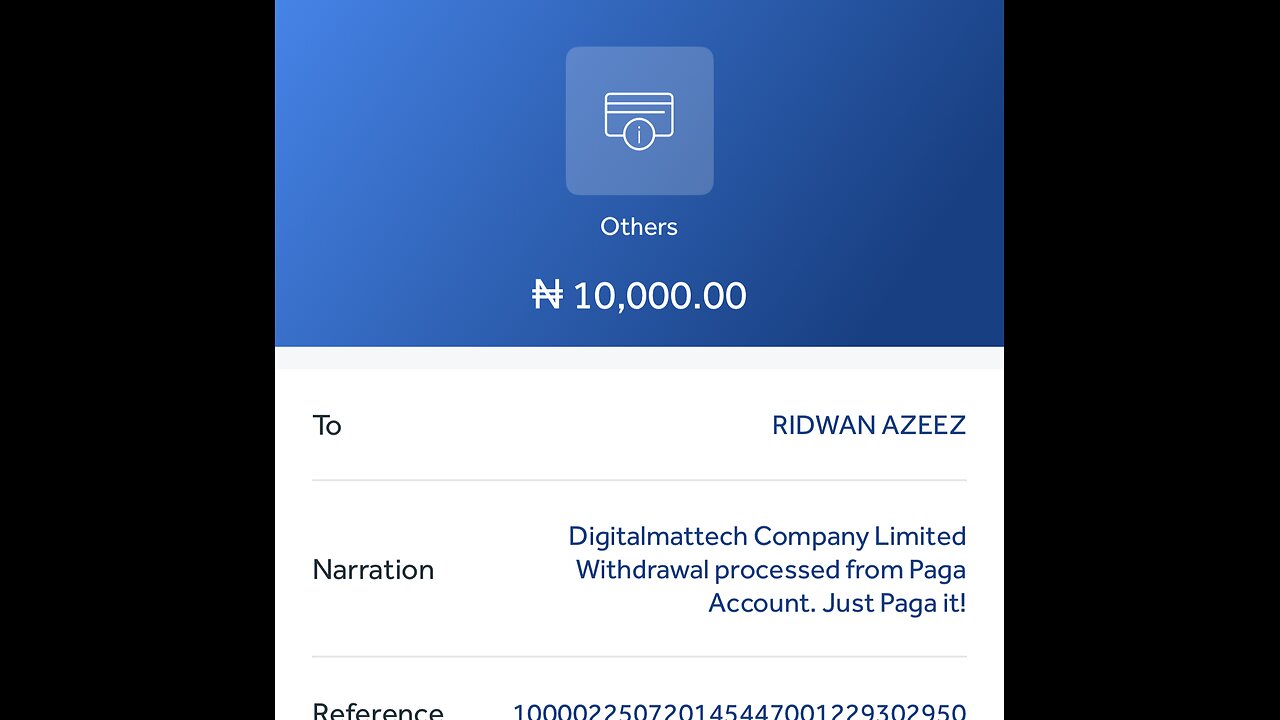Viewport: 1280px width, 720px height.
Task: Tap the small info circle on card icon
Action: coord(639,134)
